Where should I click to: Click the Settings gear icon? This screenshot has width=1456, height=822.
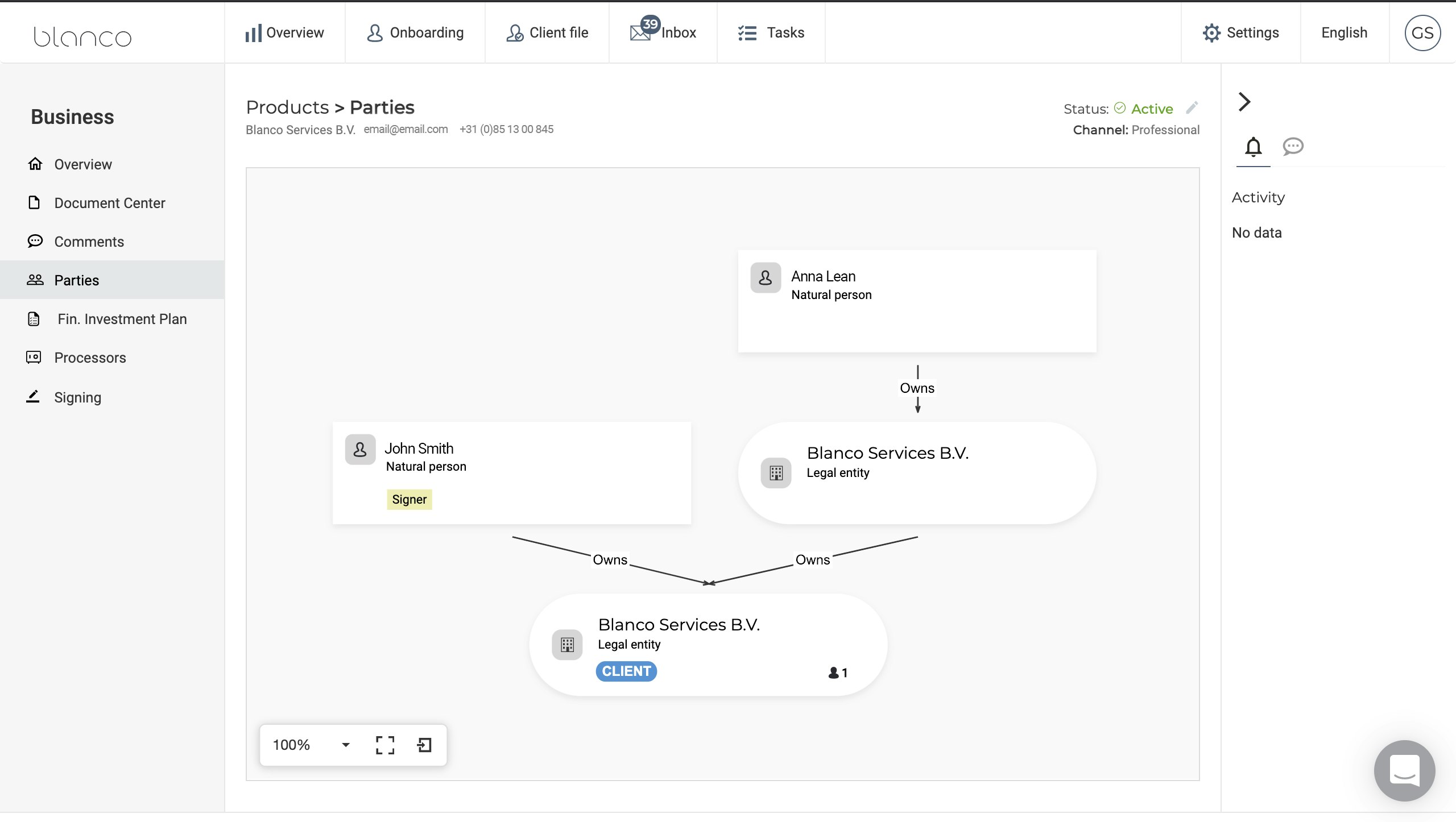[x=1211, y=33]
